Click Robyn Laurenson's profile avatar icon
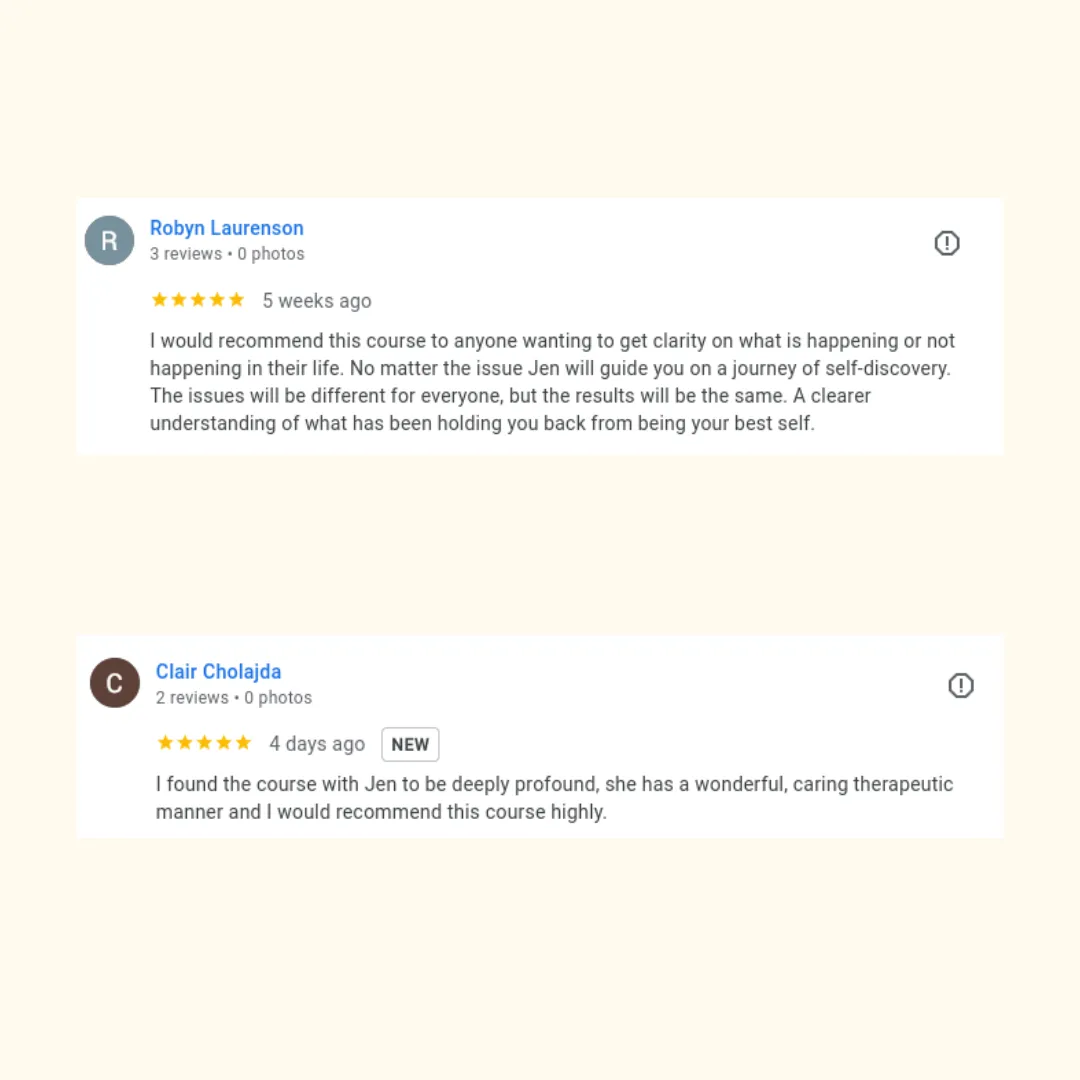Viewport: 1080px width, 1080px height. [109, 240]
